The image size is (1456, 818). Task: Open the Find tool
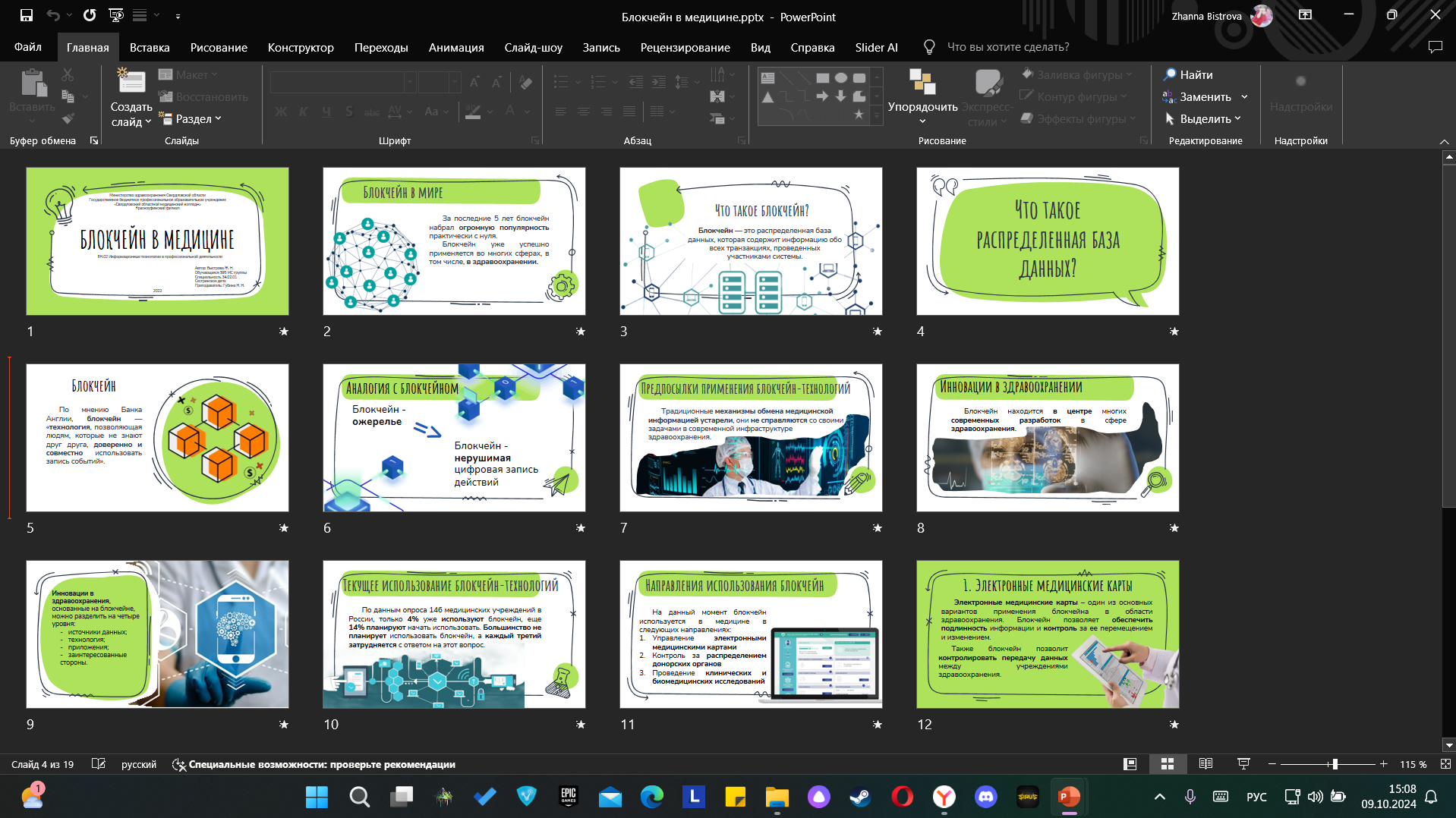tap(1189, 74)
